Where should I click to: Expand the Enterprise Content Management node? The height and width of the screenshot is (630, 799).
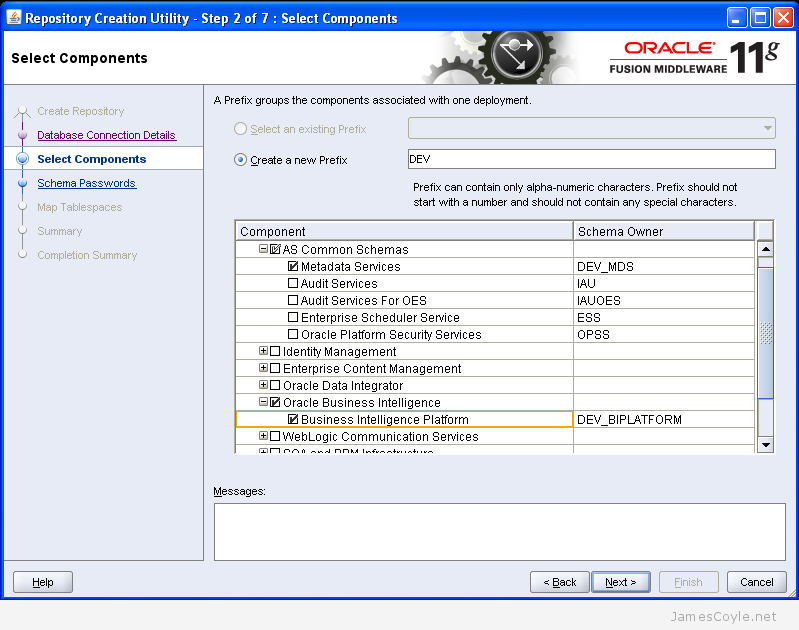click(x=263, y=368)
